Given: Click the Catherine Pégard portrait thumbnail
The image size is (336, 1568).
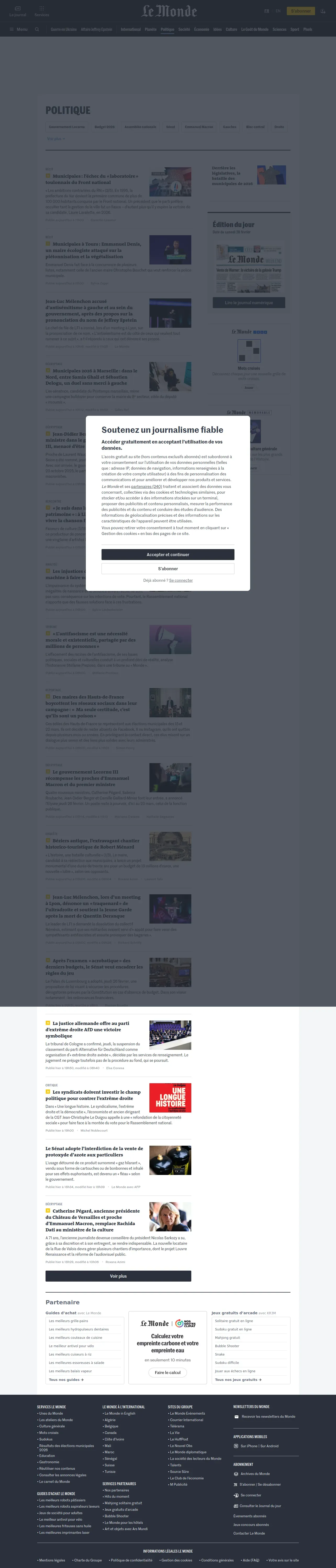Looking at the screenshot, I should tap(170, 1217).
